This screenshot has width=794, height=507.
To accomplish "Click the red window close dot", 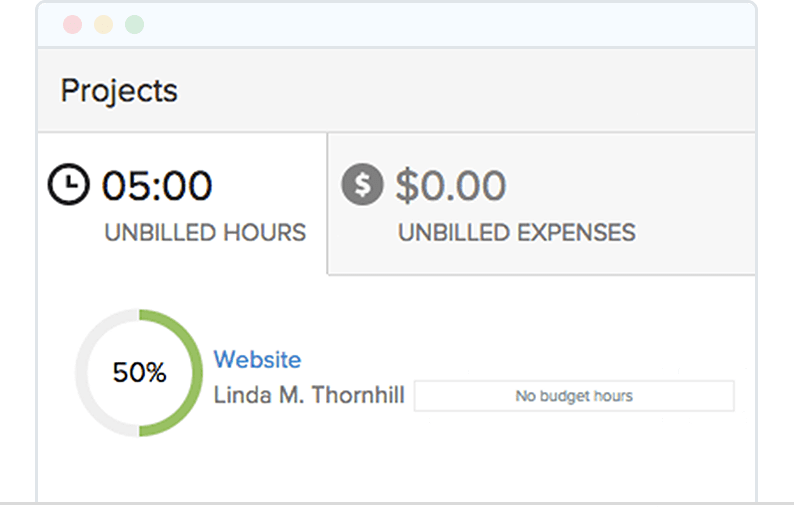I will pyautogui.click(x=72, y=25).
